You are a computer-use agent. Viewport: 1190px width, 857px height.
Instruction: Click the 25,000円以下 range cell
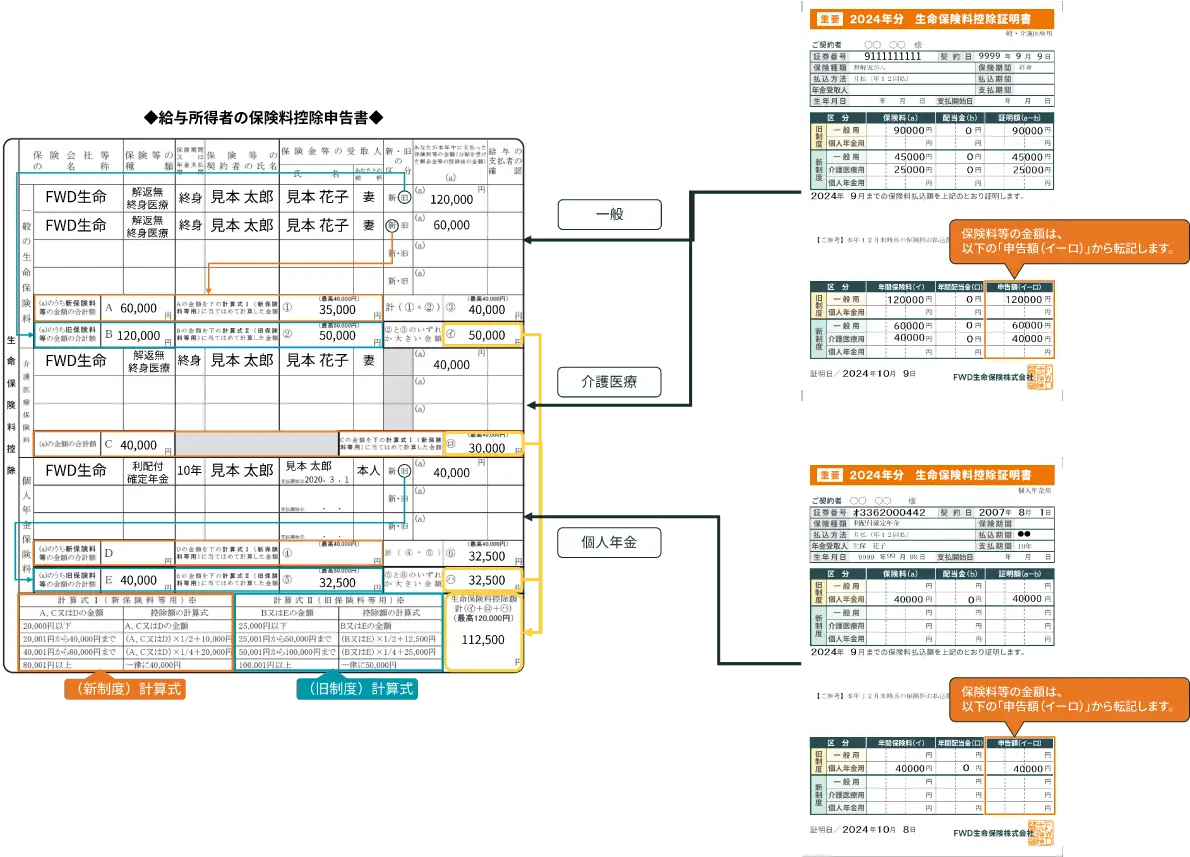(263, 626)
